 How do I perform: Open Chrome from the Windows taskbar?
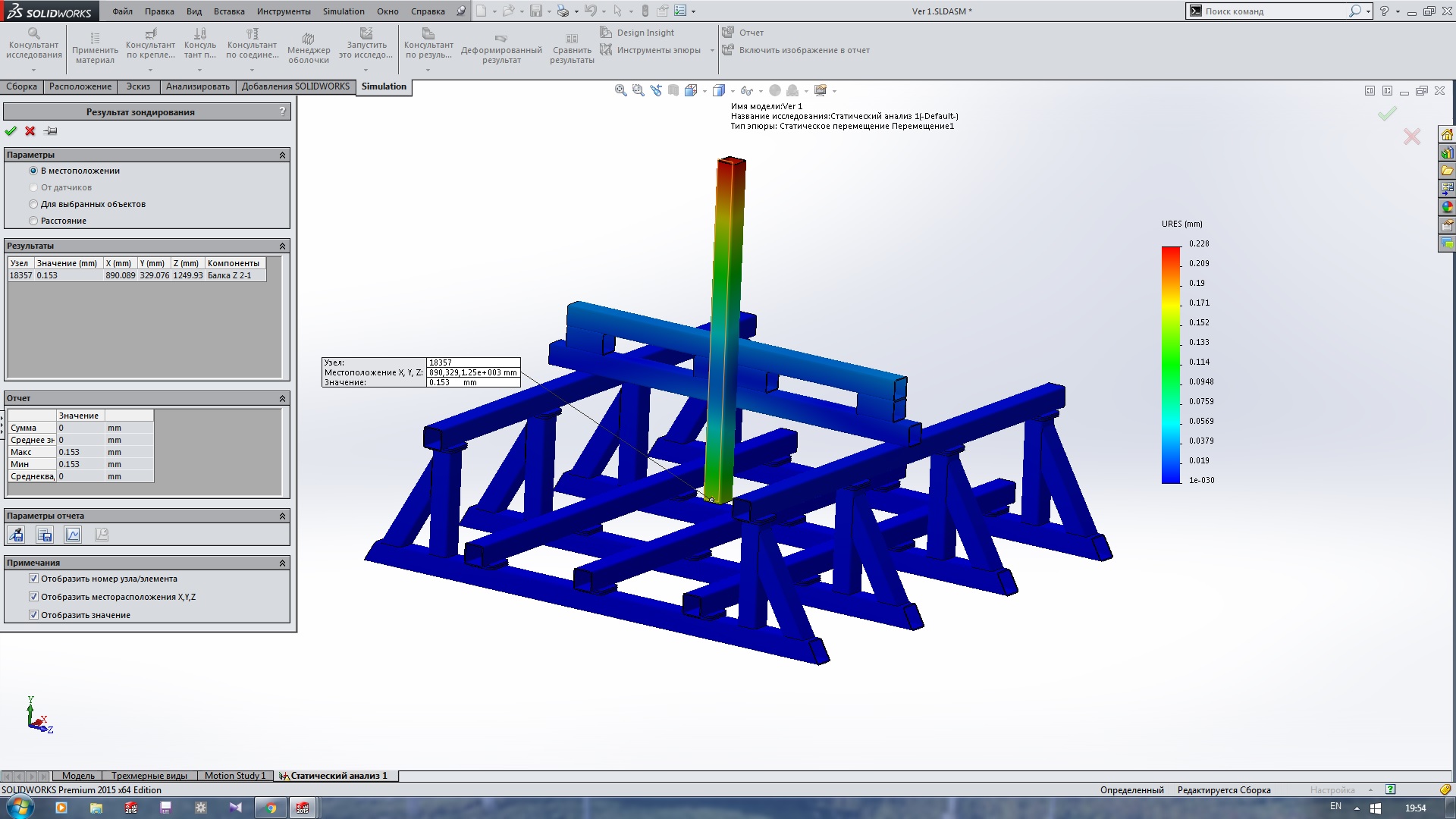click(271, 808)
